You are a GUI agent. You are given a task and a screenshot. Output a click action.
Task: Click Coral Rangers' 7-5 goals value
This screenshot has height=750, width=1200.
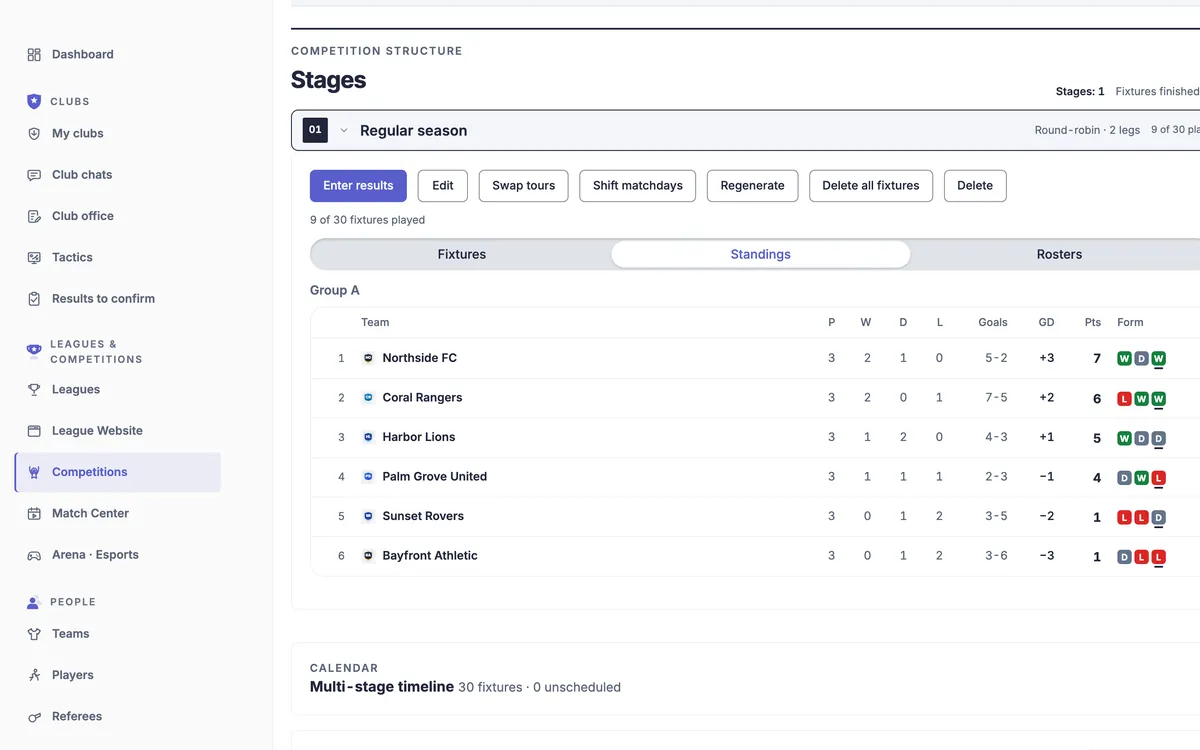(x=996, y=398)
